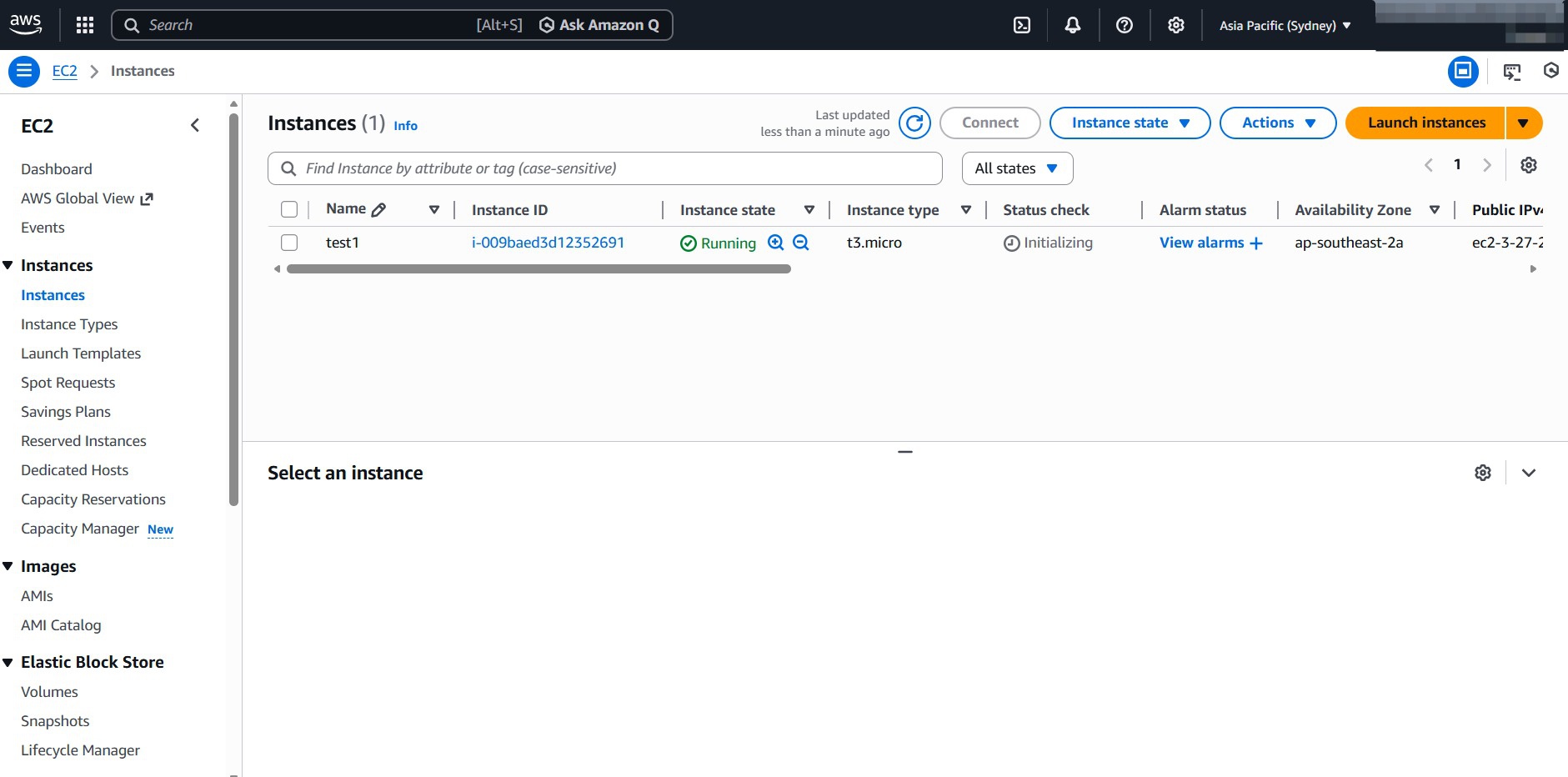The image size is (1568, 777).
Task: Click the Launch instances button
Action: click(1425, 123)
